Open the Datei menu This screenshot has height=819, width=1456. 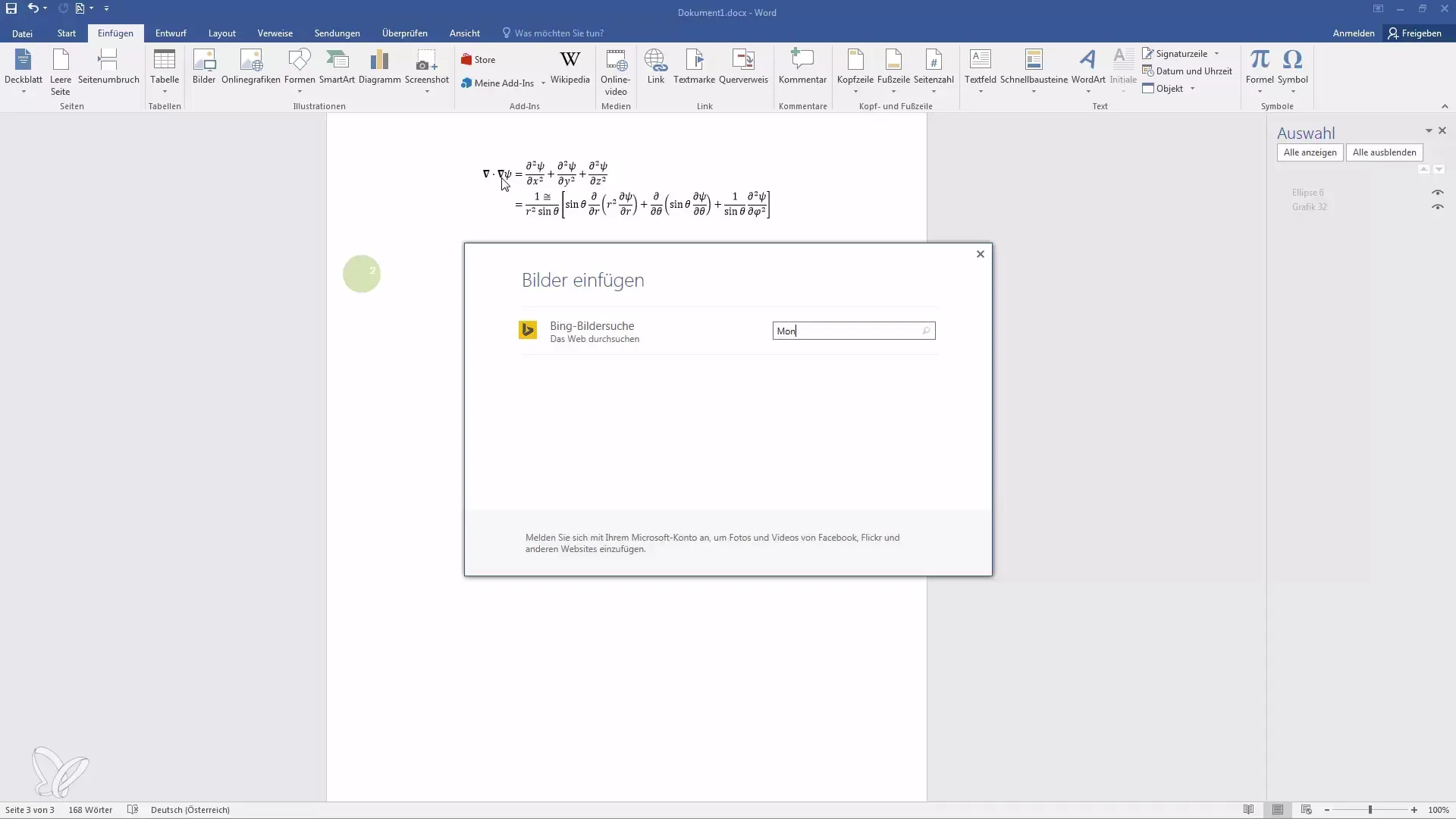(22, 33)
